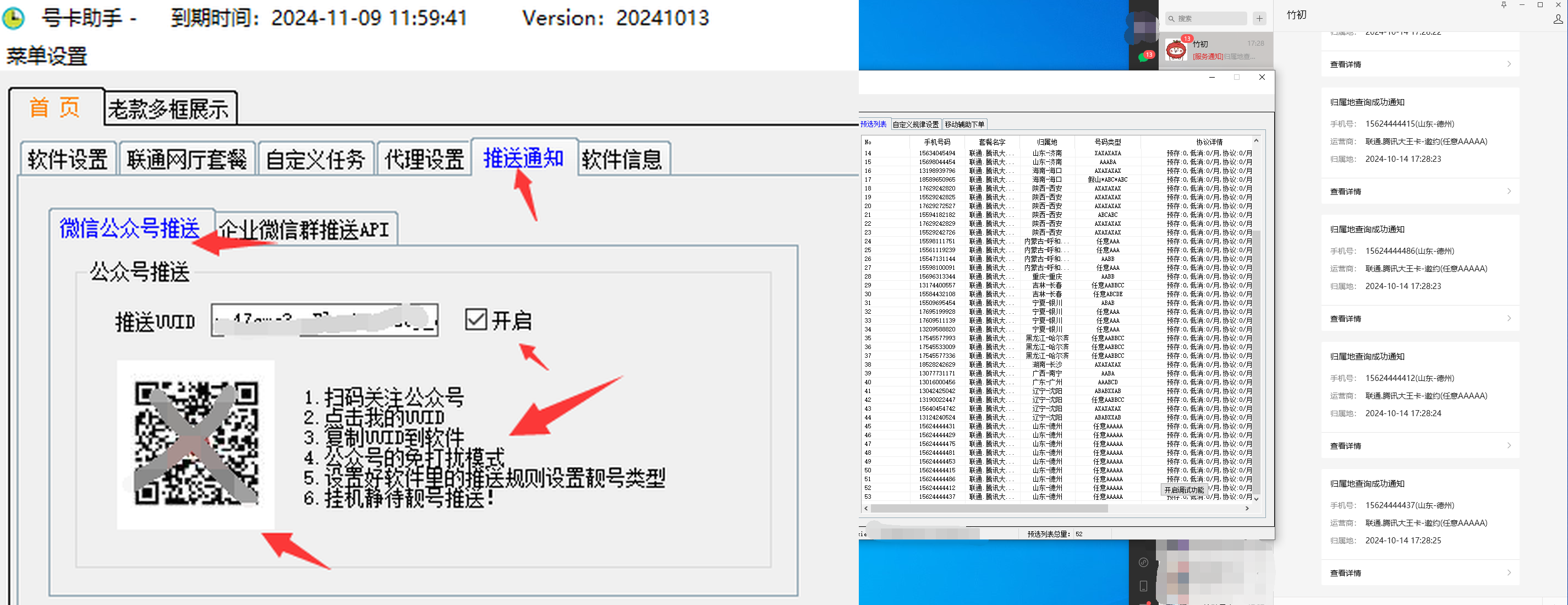This screenshot has height=605, width=1568.
Task: Select row with number 13016000456
Action: pos(1057,382)
